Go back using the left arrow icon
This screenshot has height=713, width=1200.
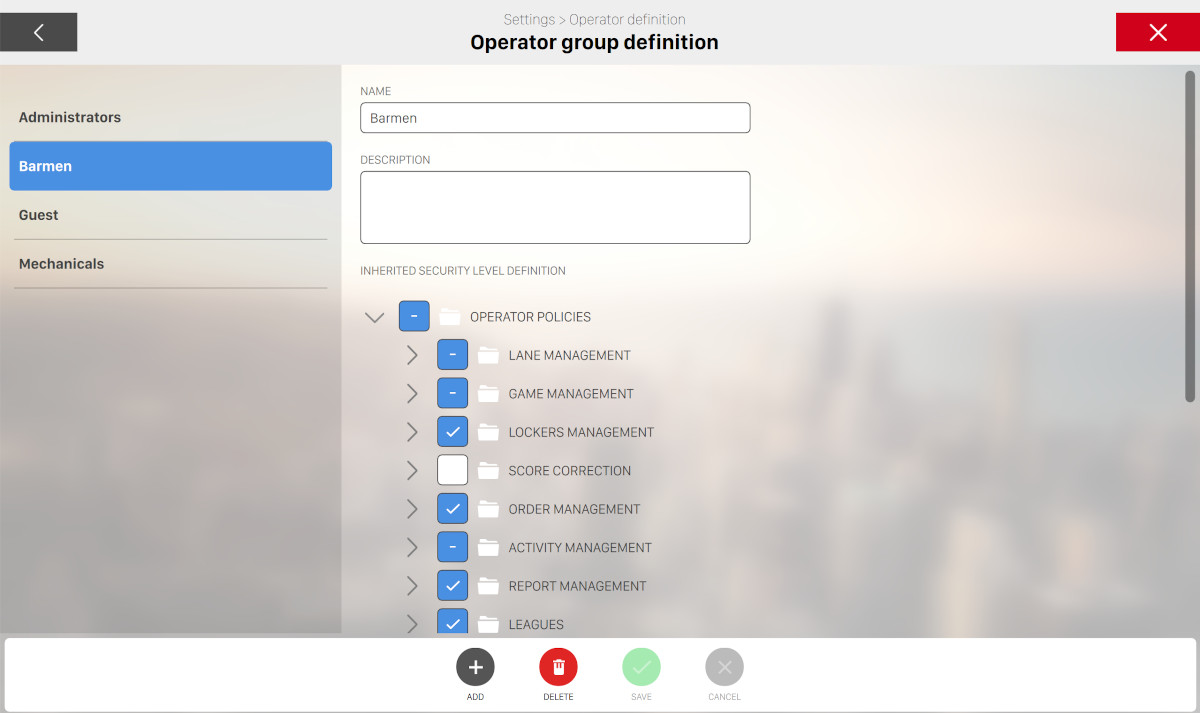(x=39, y=32)
